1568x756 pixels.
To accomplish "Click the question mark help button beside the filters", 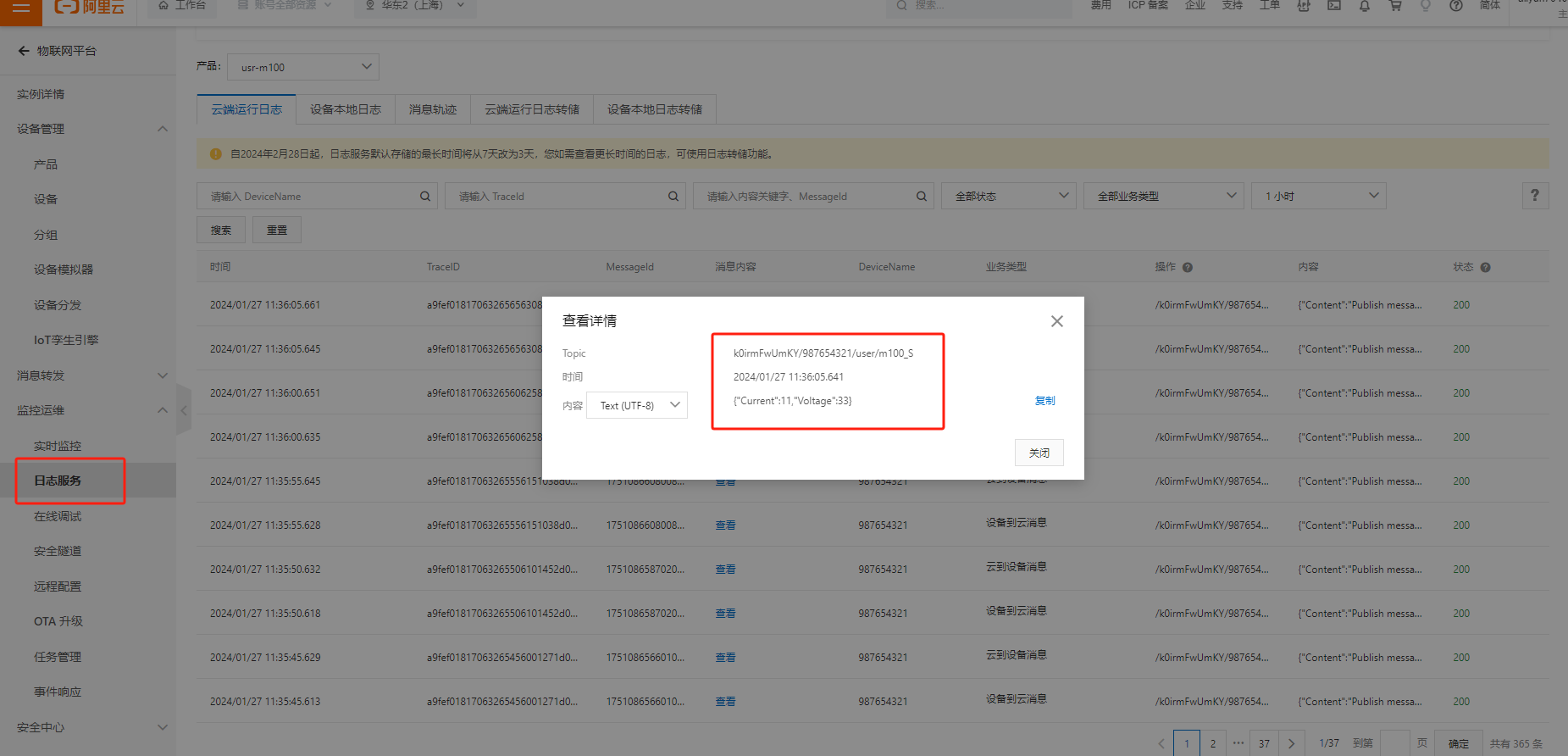I will click(x=1534, y=196).
